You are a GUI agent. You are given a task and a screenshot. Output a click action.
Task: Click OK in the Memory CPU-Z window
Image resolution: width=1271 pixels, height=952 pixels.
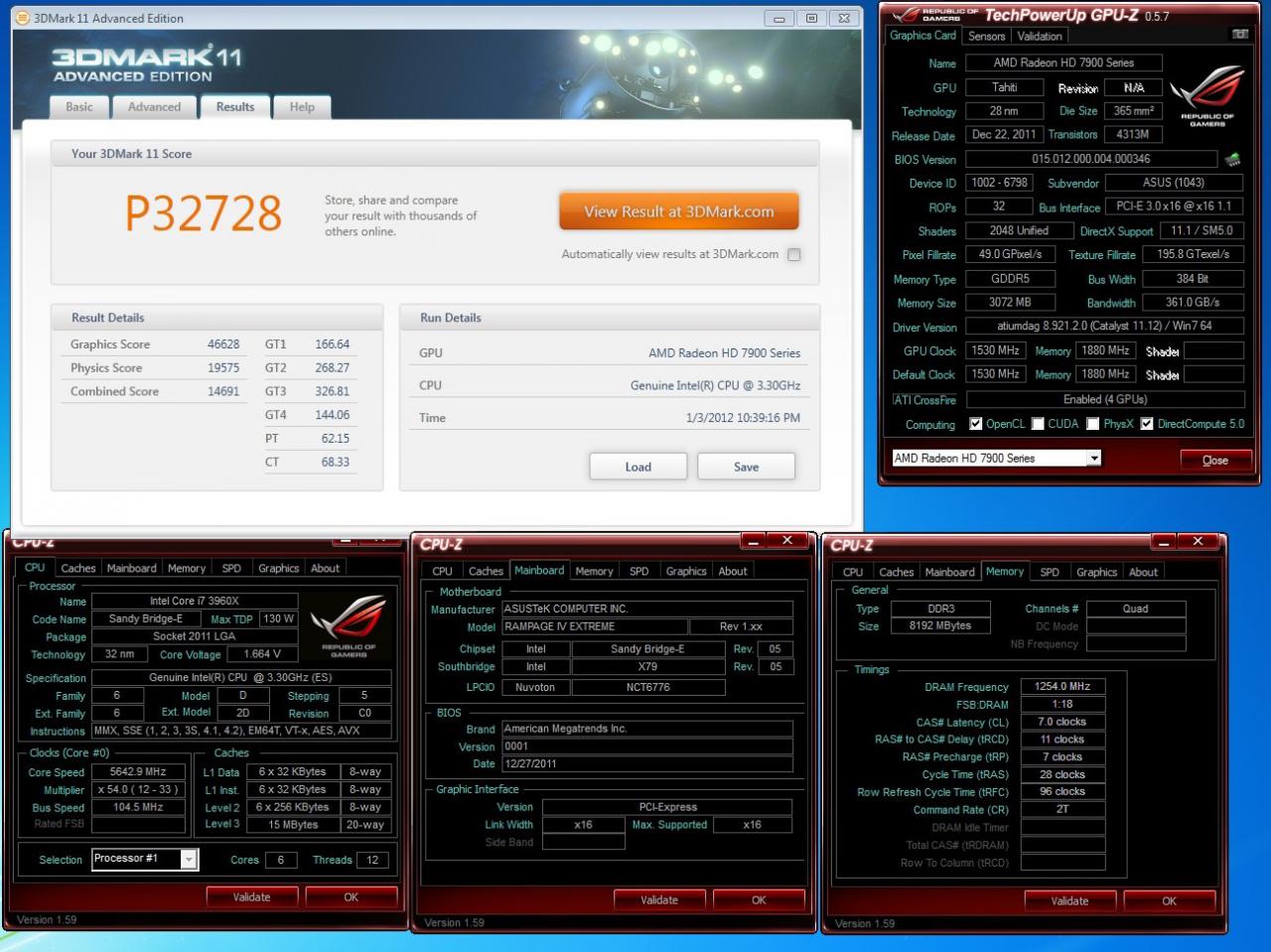pyautogui.click(x=1169, y=900)
